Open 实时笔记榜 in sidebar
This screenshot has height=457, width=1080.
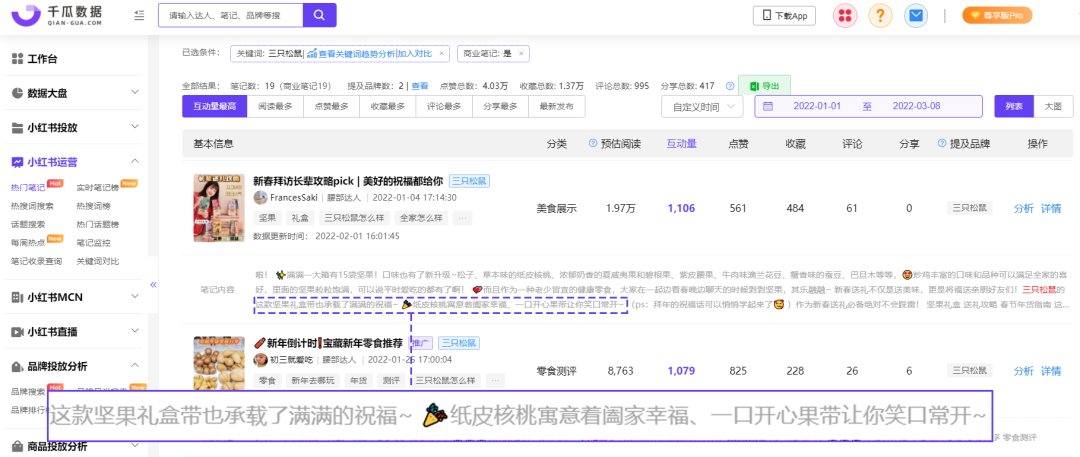point(97,187)
